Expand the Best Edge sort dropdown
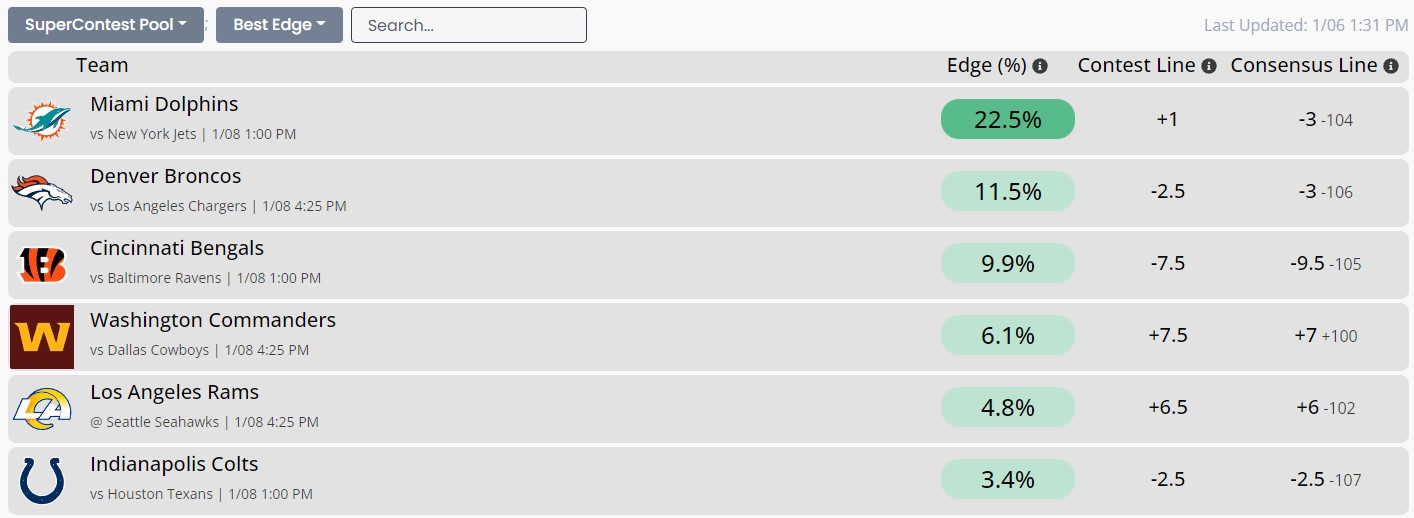Image resolution: width=1414 pixels, height=518 pixels. coord(279,25)
